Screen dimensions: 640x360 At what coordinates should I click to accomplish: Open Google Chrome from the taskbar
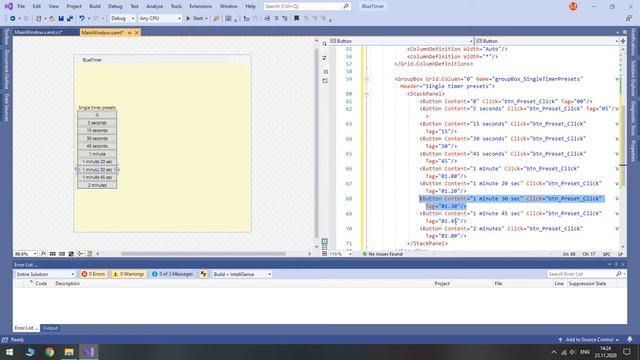49,352
